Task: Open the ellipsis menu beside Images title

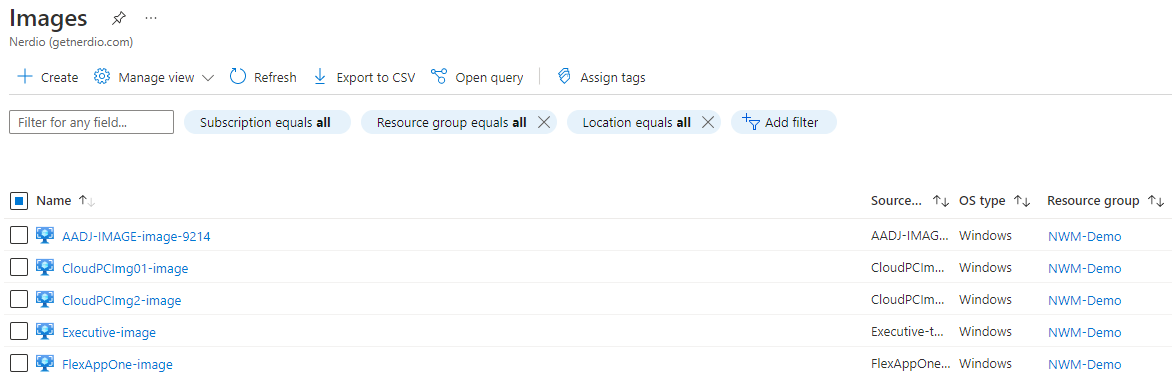Action: coord(151,18)
